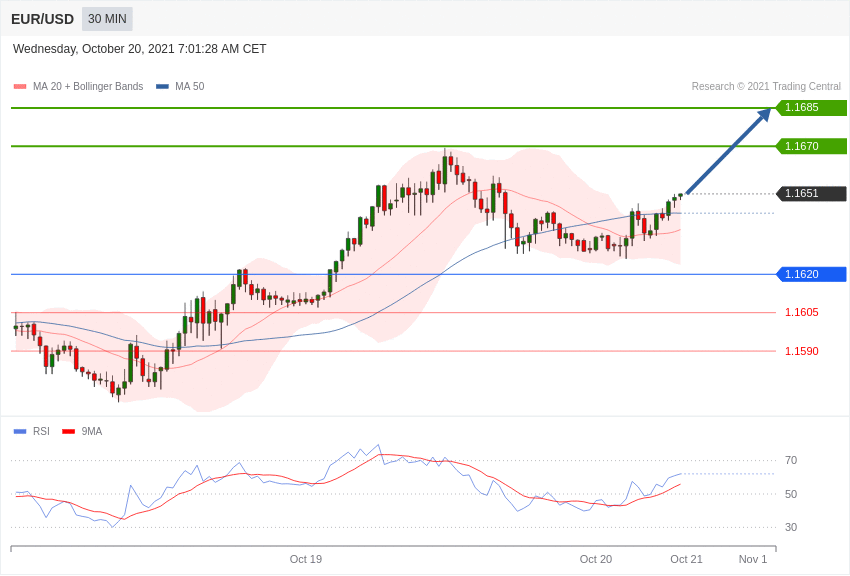This screenshot has width=850, height=576.
Task: Click the RSI 70 level label
Action: tap(791, 460)
